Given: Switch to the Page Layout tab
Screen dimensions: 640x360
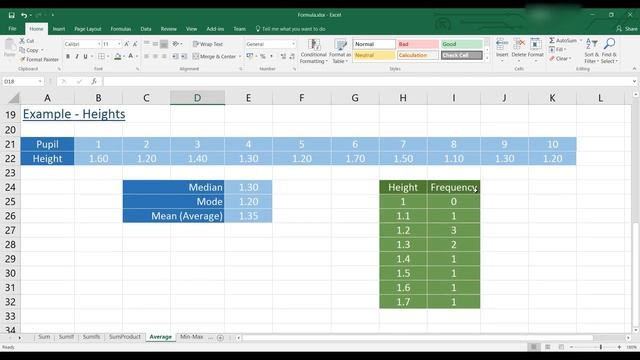Looking at the screenshot, I should pos(88,29).
